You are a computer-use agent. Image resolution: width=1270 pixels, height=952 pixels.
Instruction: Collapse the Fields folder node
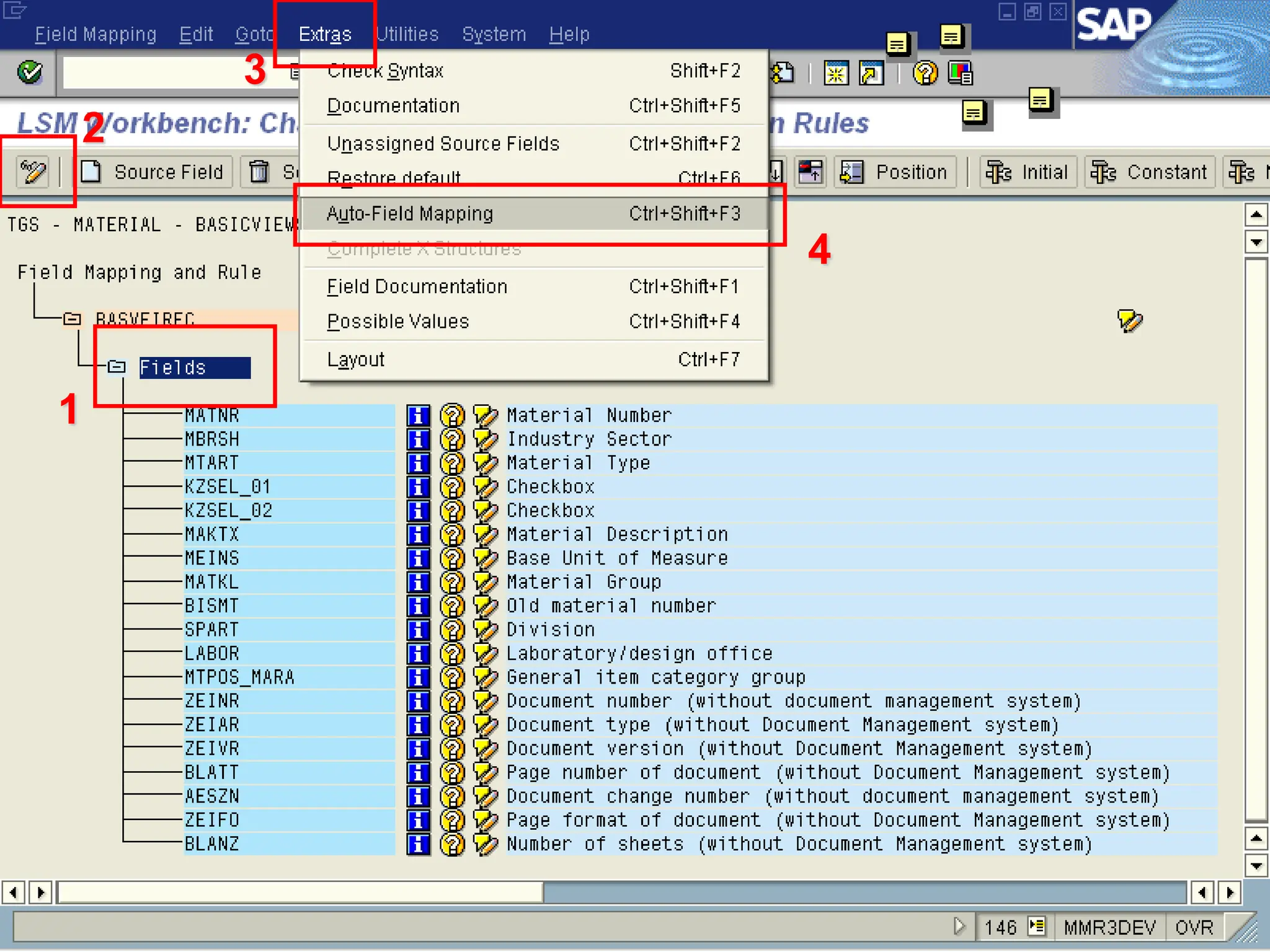coord(117,368)
